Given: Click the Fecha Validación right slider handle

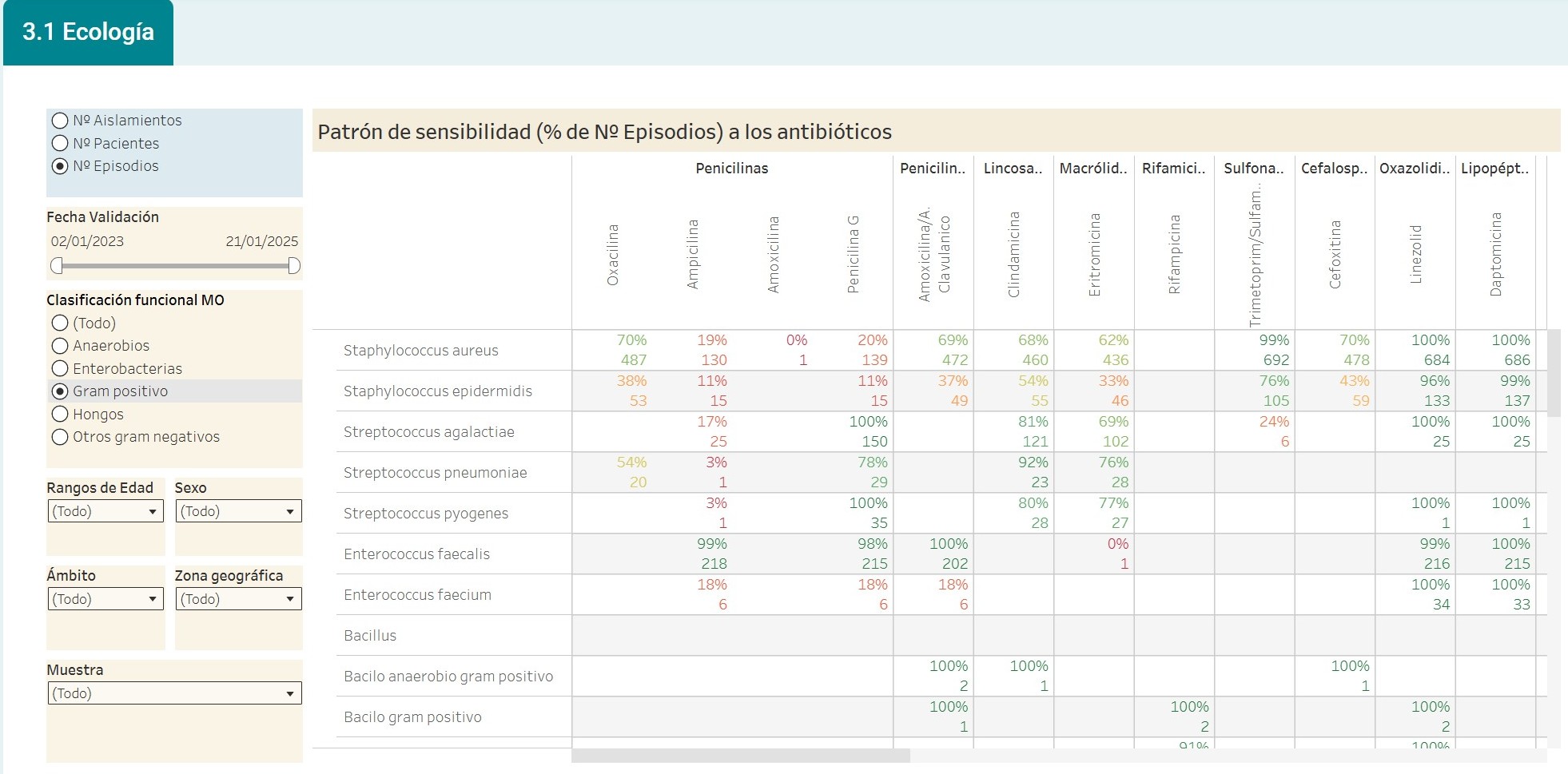Looking at the screenshot, I should pos(294,266).
